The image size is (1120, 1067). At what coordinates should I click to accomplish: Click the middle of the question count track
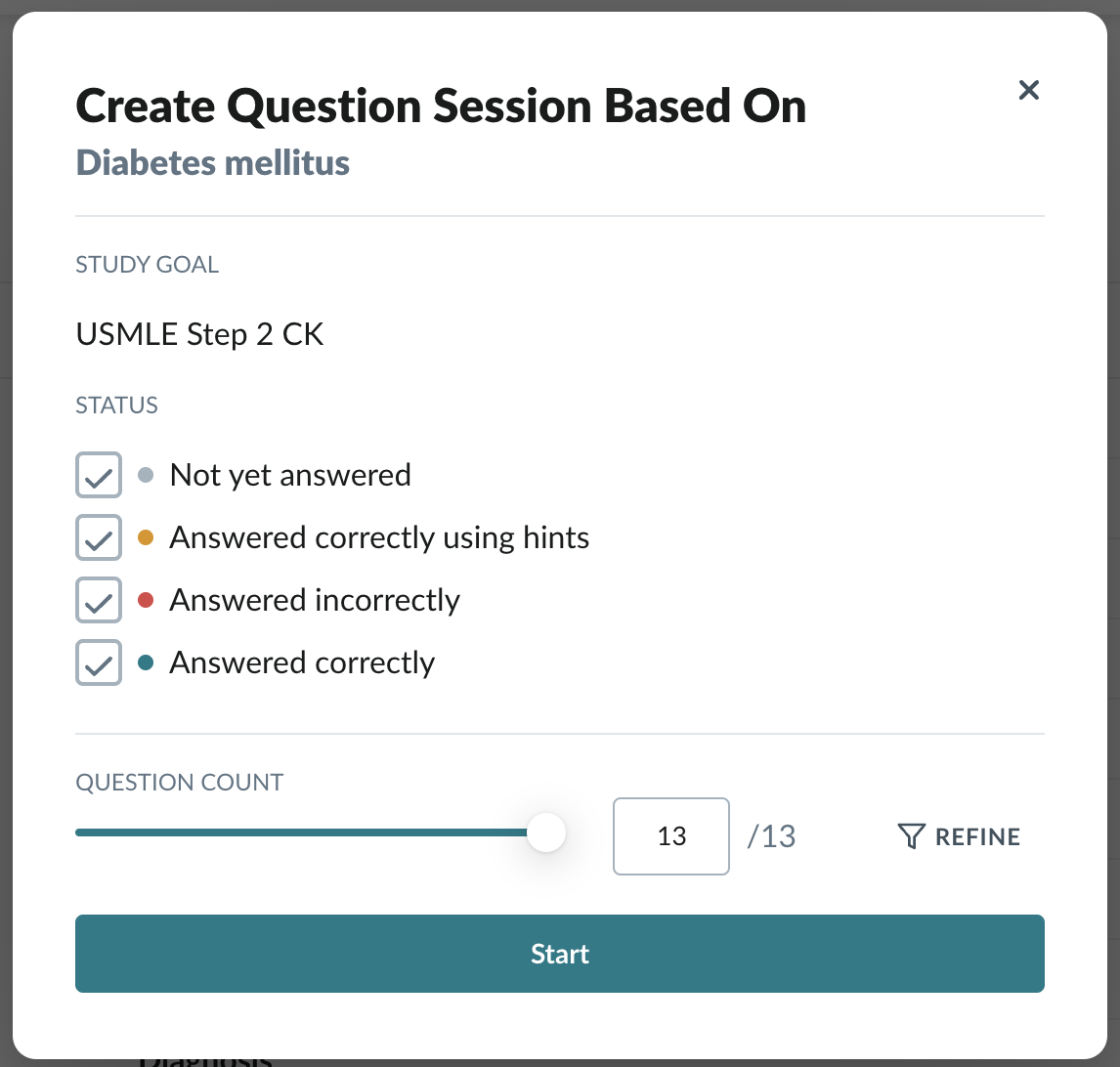(x=311, y=832)
